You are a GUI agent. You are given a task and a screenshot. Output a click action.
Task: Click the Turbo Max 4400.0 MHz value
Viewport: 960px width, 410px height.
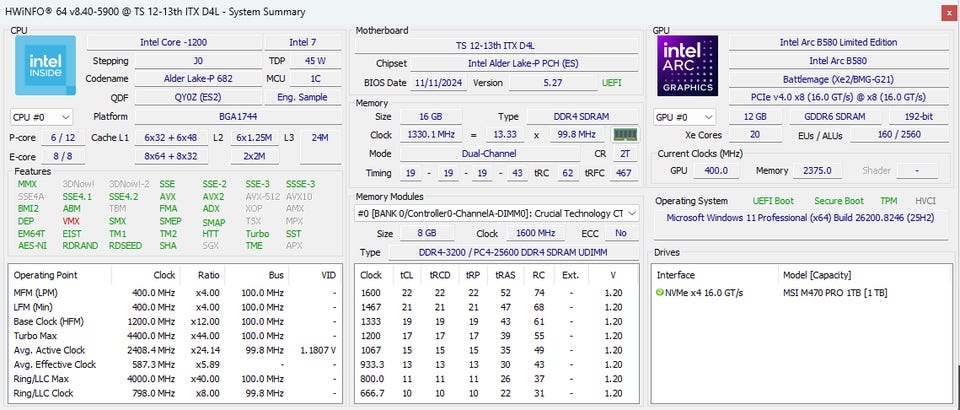click(x=154, y=336)
